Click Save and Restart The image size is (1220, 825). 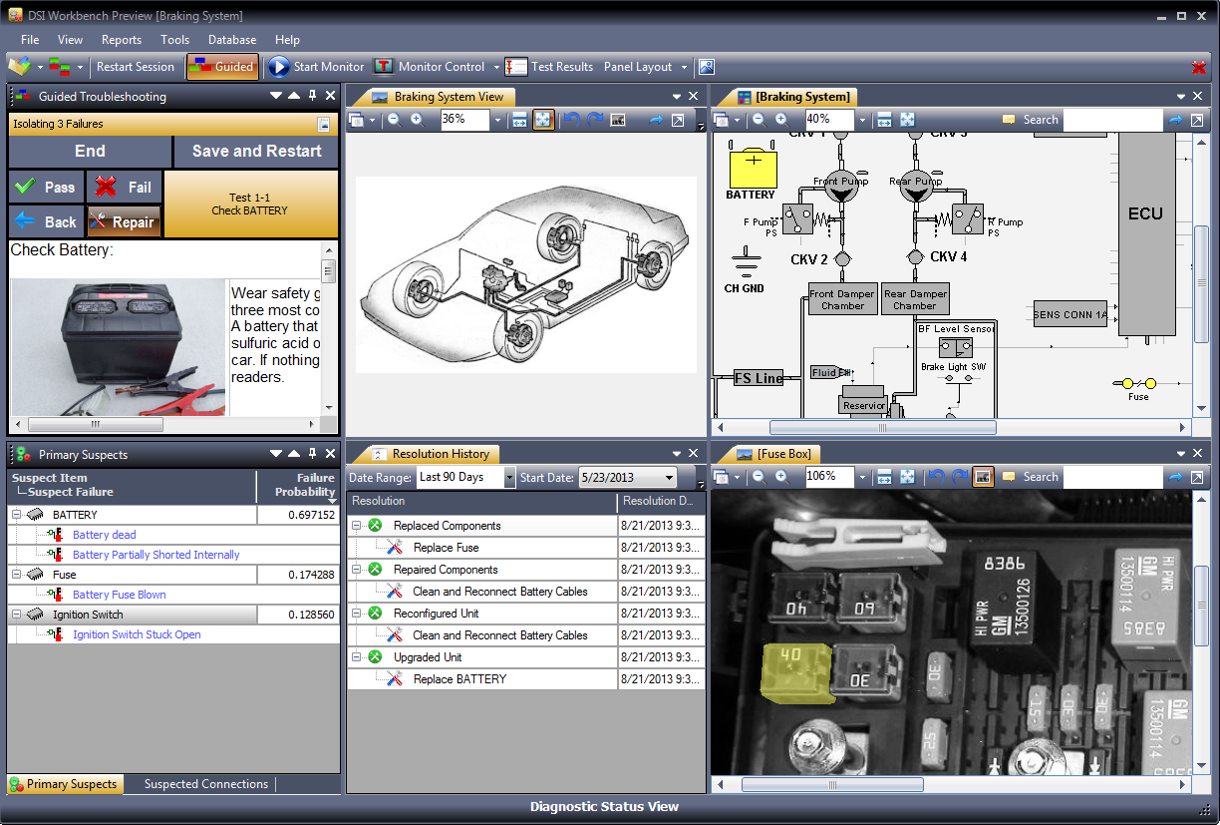[257, 151]
